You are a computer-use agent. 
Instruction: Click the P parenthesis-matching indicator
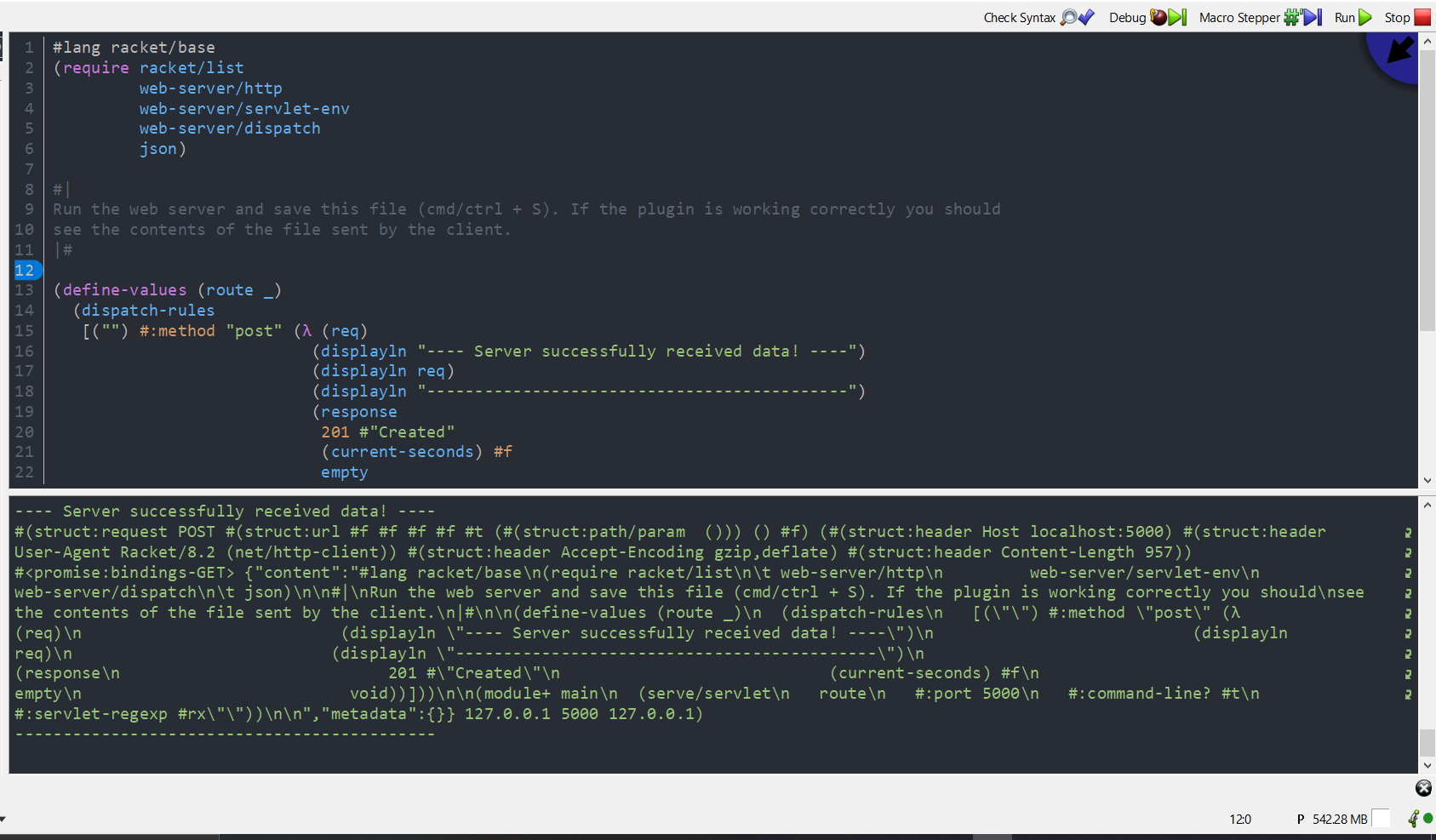(x=1301, y=819)
